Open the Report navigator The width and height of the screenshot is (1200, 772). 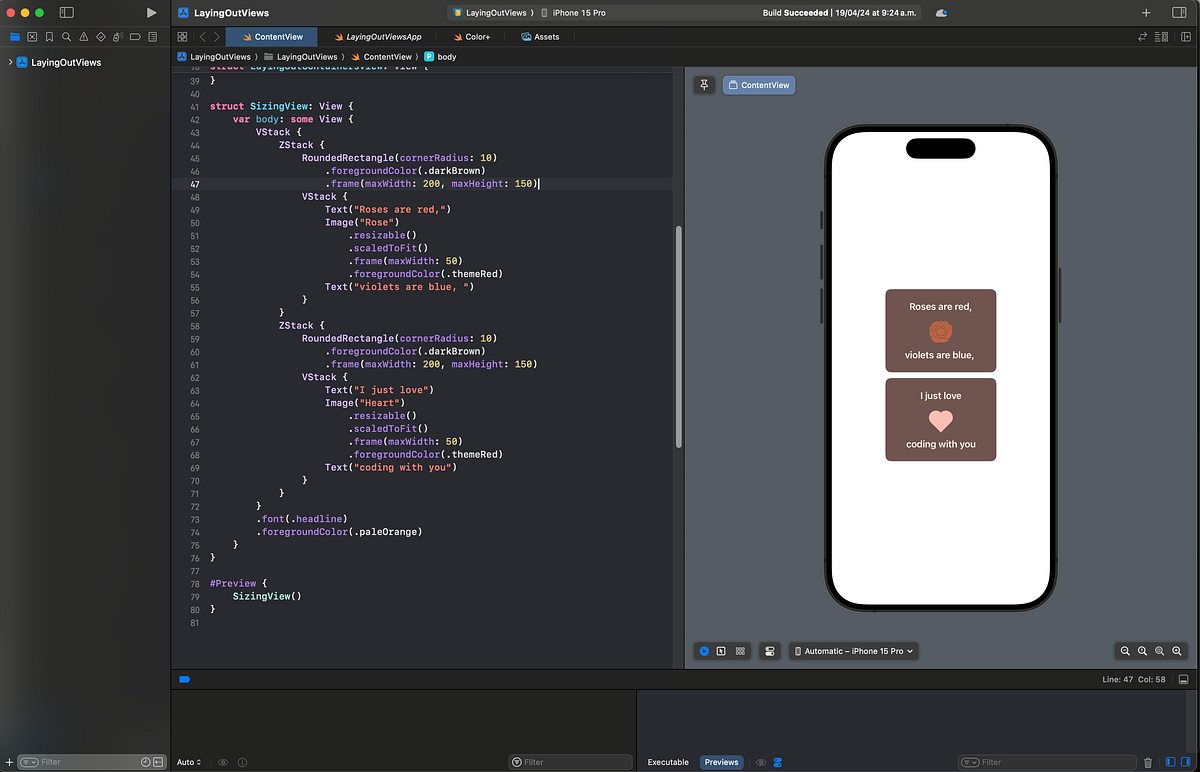point(153,36)
